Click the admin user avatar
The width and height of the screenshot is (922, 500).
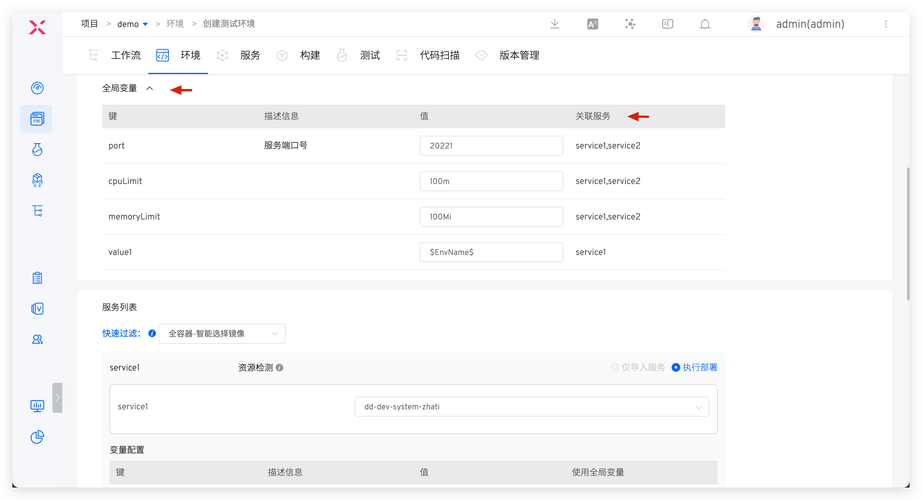click(756, 24)
